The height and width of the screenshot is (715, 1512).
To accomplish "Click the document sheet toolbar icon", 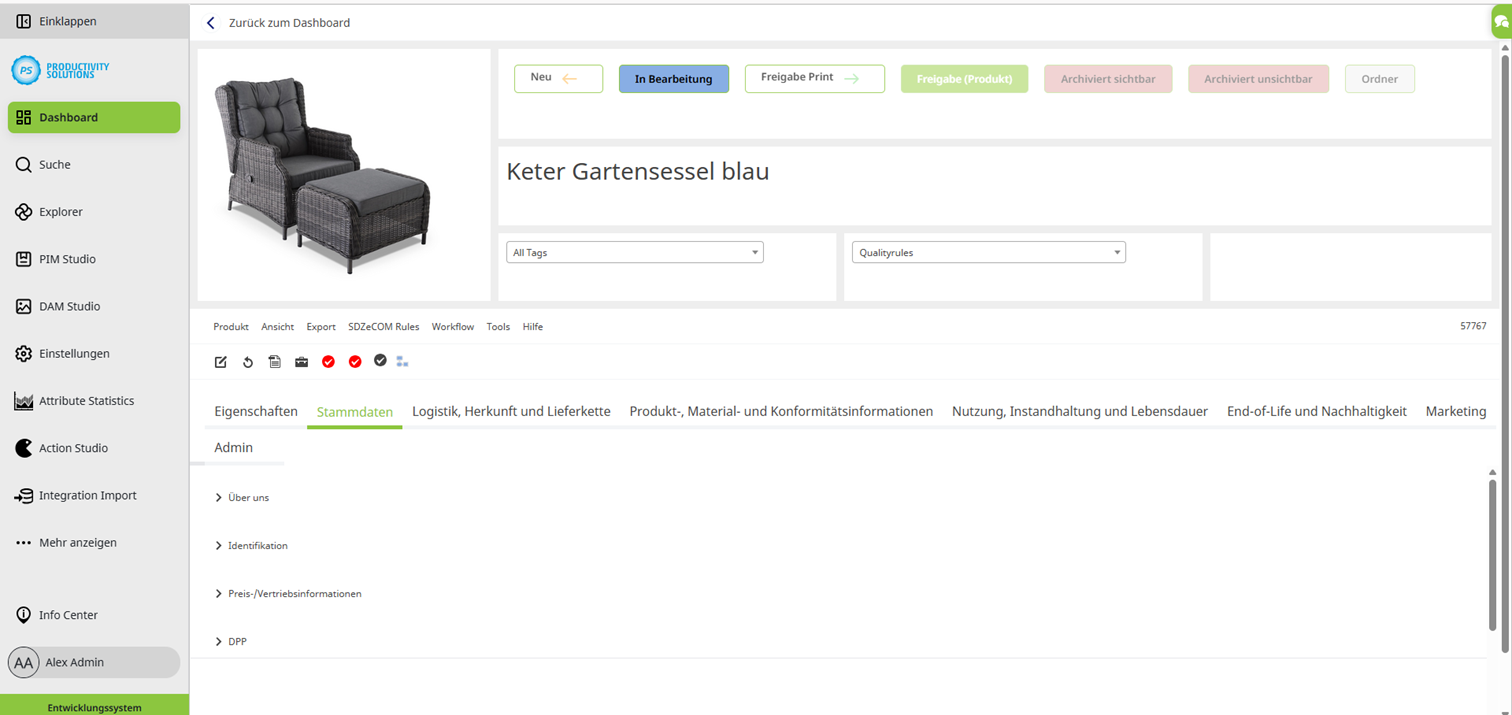I will coord(275,362).
